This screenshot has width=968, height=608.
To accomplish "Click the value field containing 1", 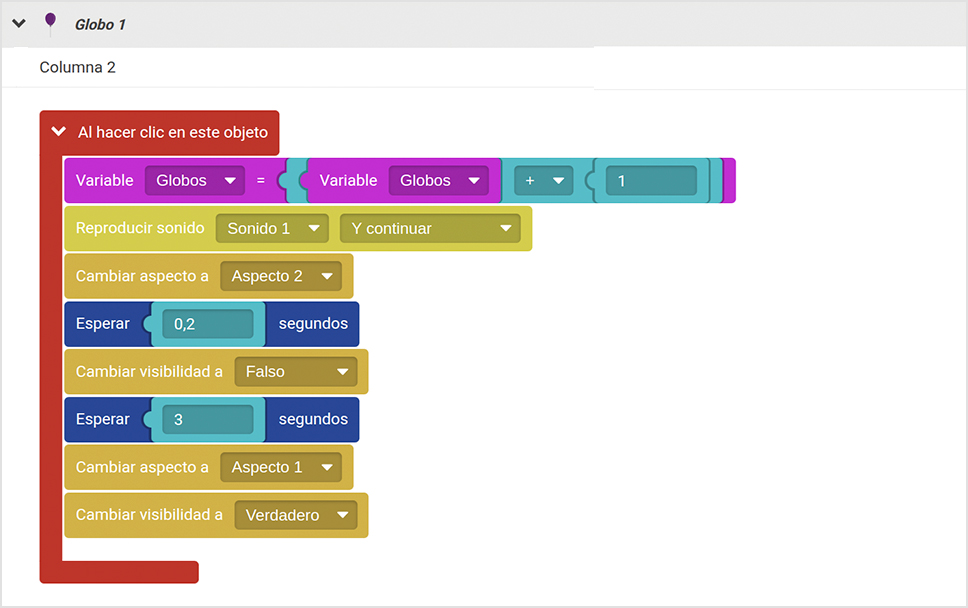I will 651,180.
